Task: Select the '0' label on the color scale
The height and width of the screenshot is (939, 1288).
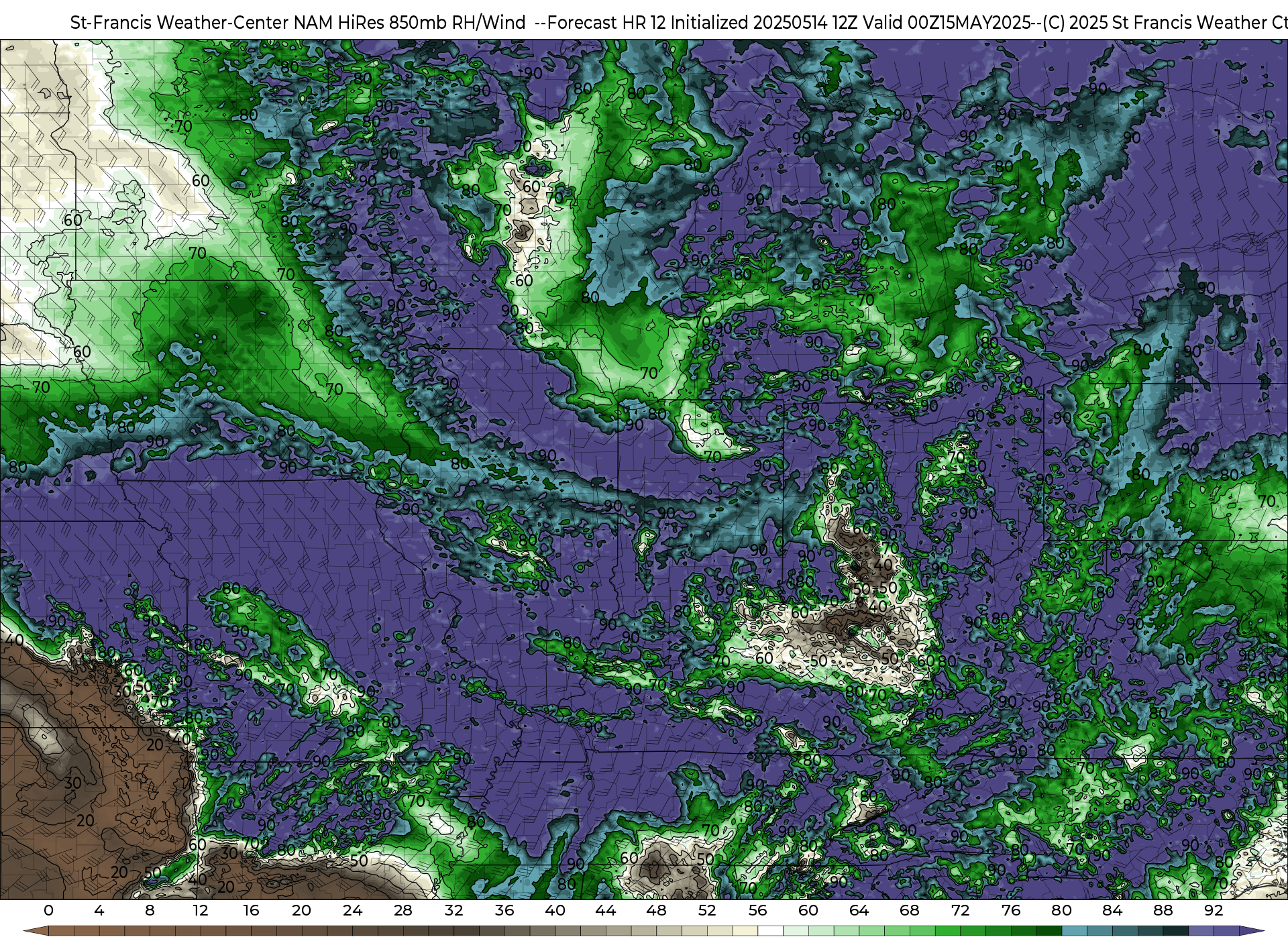Action: coord(48,910)
